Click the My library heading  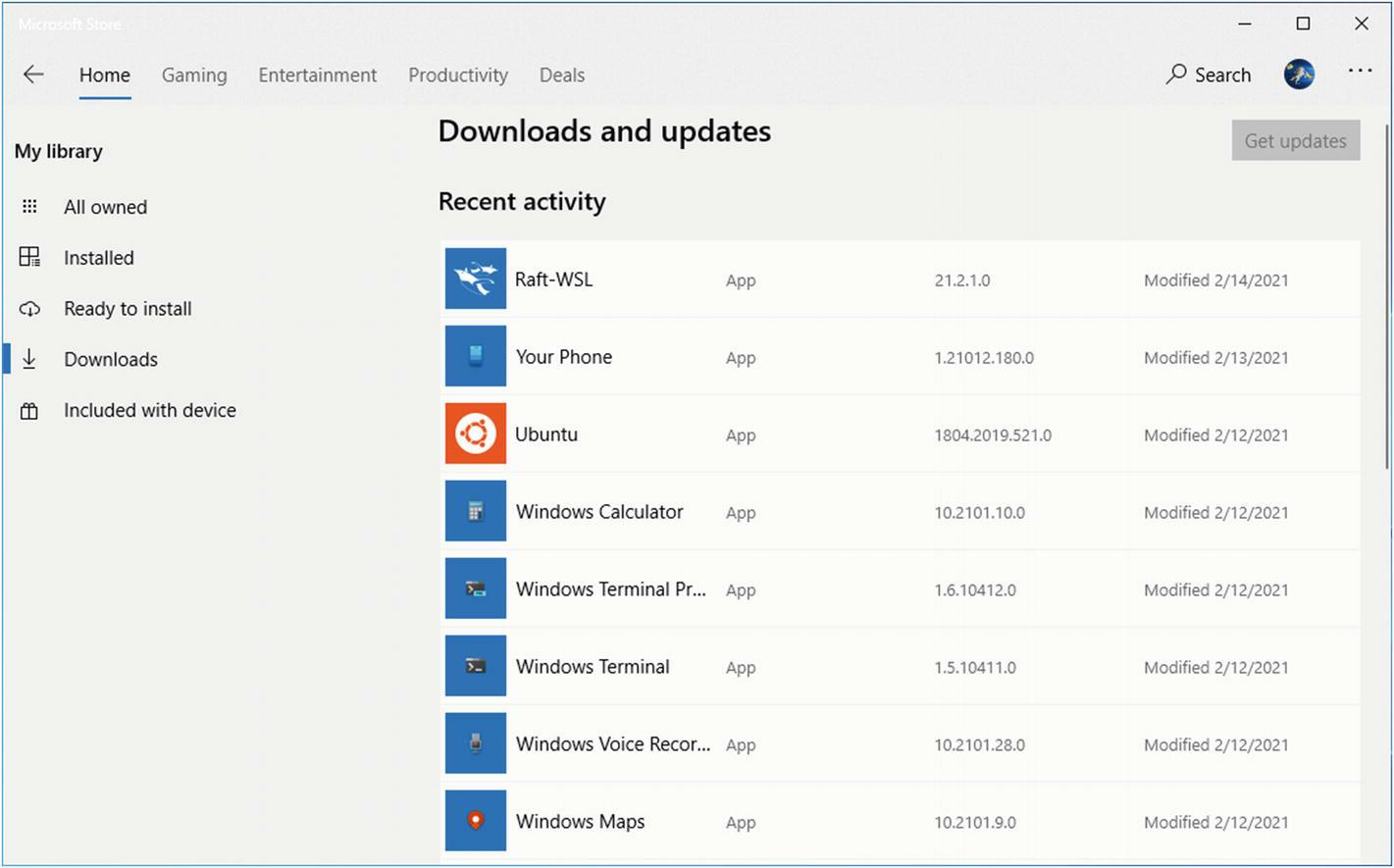coord(59,151)
